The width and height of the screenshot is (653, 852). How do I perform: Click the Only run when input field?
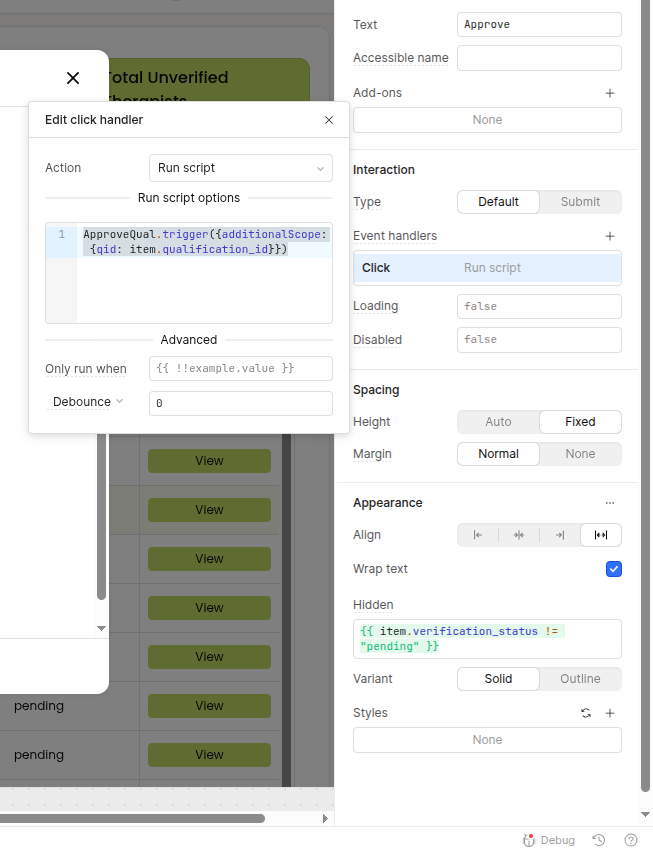tap(240, 369)
